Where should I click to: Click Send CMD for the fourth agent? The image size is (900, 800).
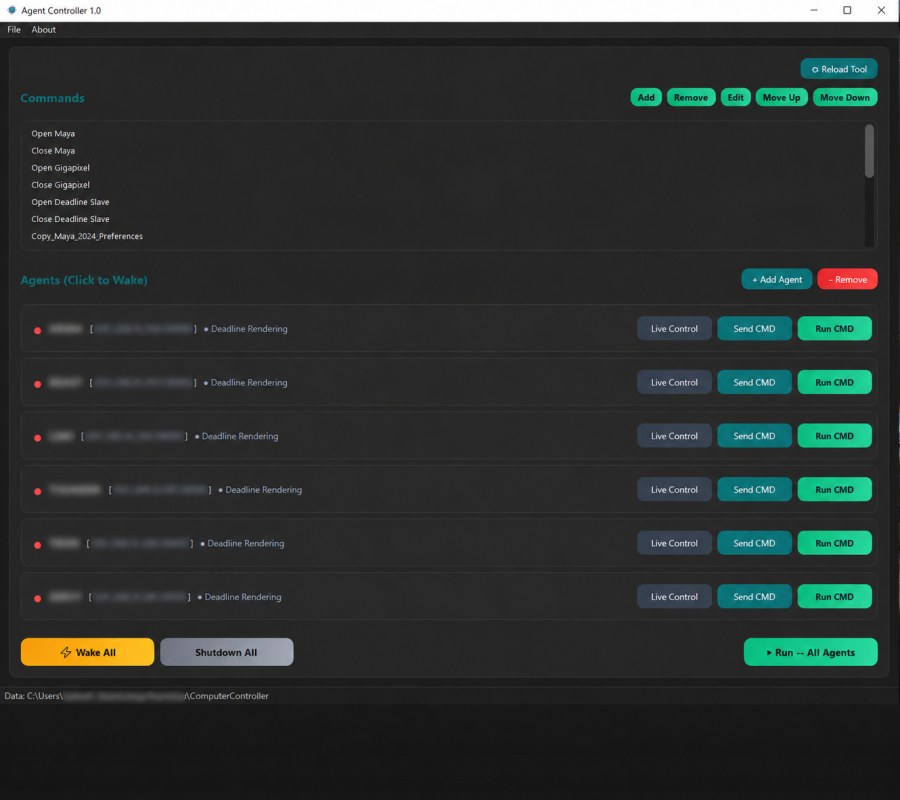pyautogui.click(x=754, y=490)
